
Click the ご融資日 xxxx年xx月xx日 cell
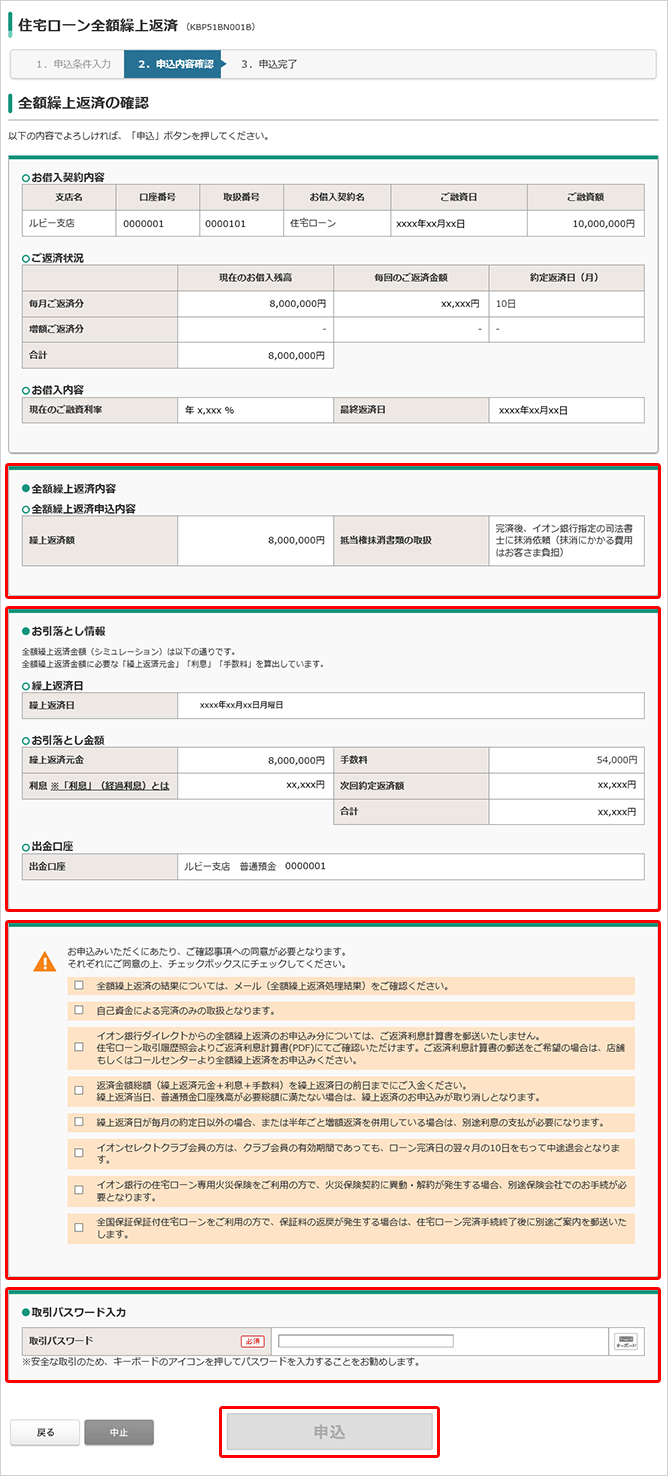pos(459,223)
